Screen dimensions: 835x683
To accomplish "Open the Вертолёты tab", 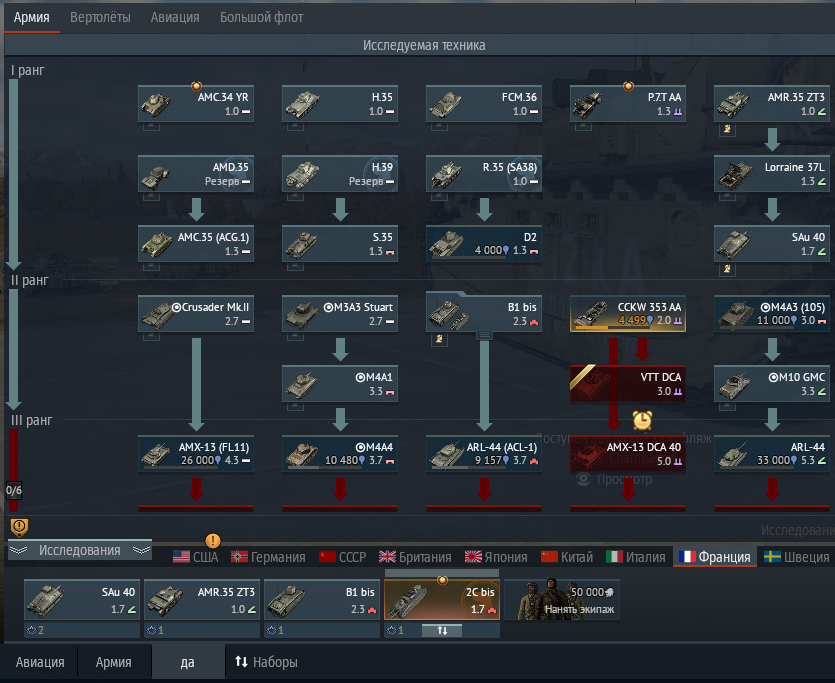I will pyautogui.click(x=100, y=18).
